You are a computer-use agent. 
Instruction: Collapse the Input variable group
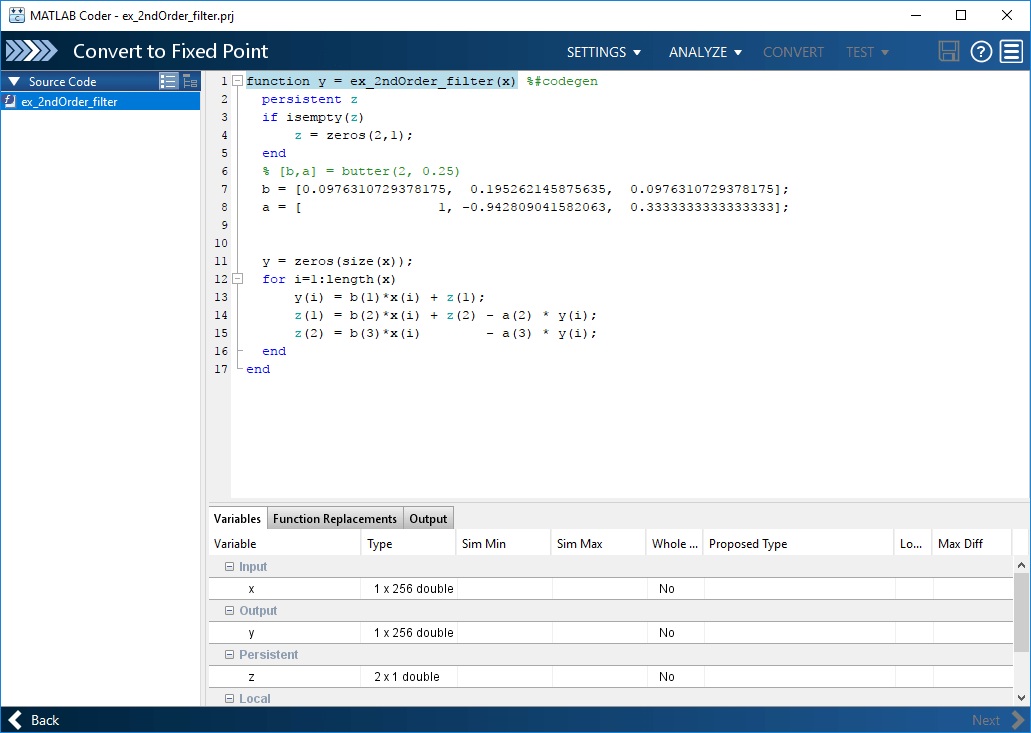pos(229,567)
